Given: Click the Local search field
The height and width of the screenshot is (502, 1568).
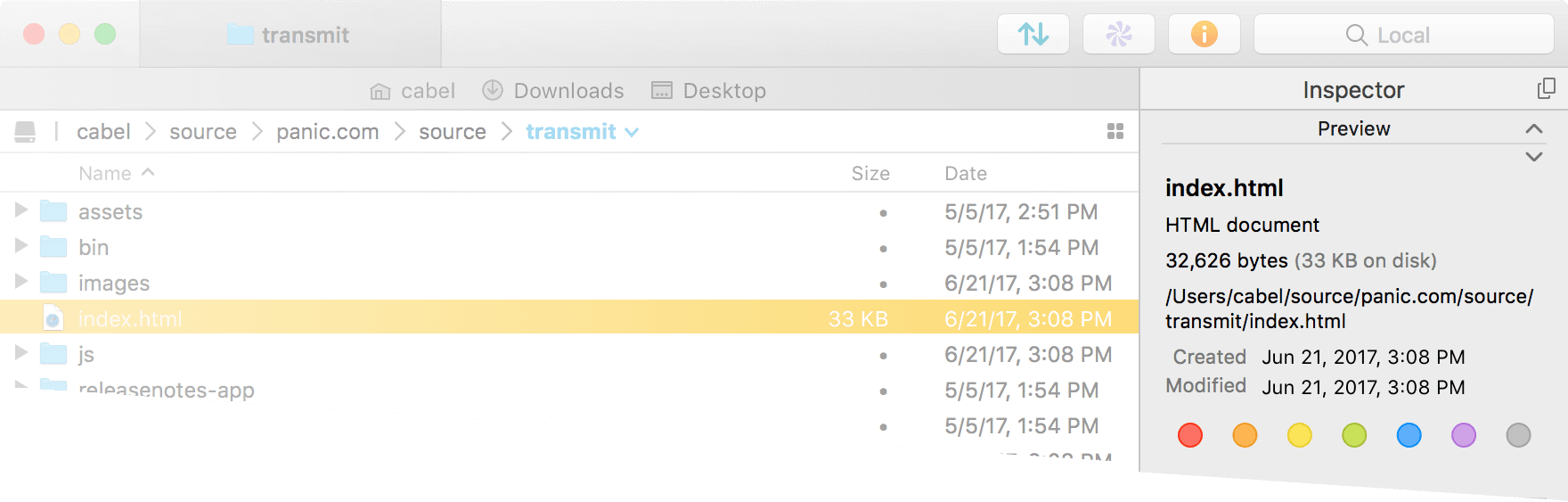Looking at the screenshot, I should pyautogui.click(x=1403, y=35).
